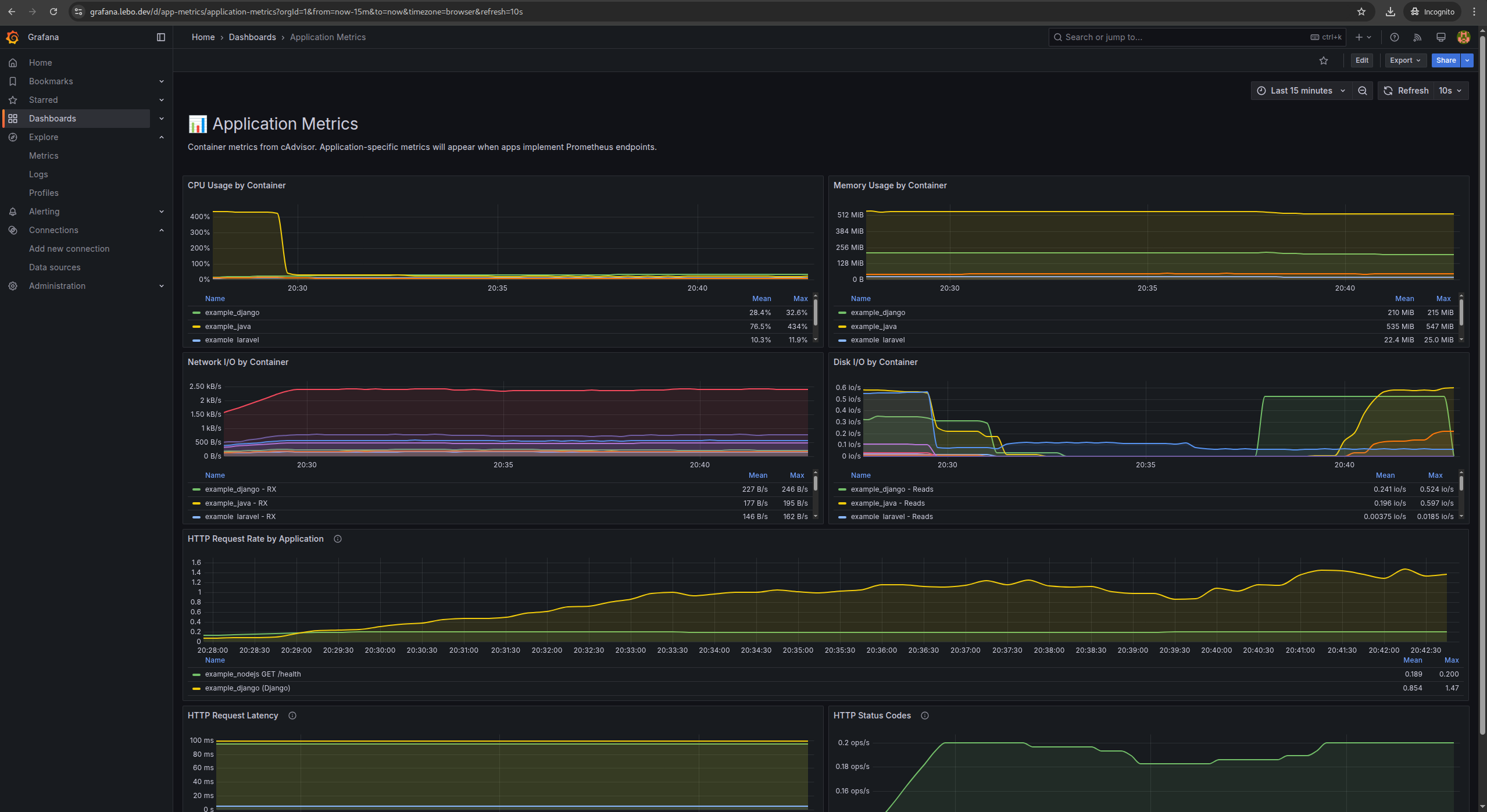
Task: Open the Grafana home logo
Action: click(x=13, y=37)
